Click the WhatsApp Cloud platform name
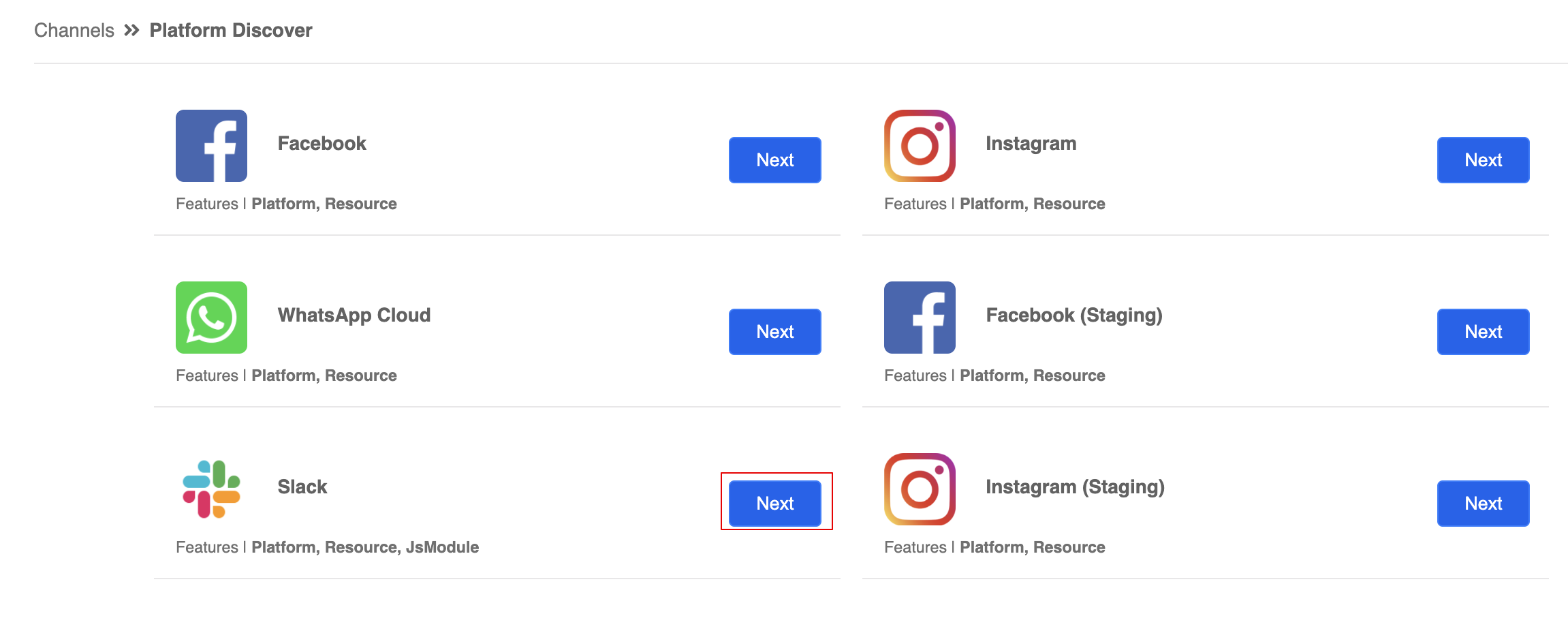This screenshot has width=1568, height=631. click(354, 315)
